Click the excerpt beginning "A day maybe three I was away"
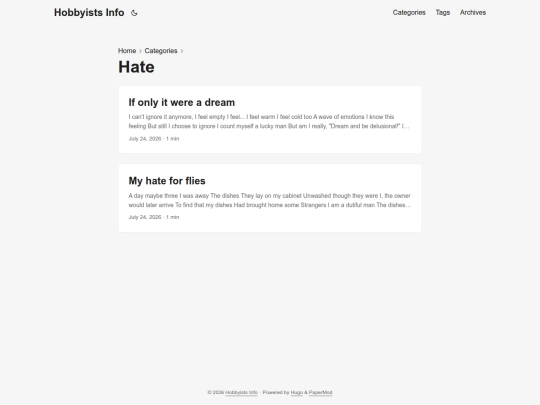 (x=270, y=200)
